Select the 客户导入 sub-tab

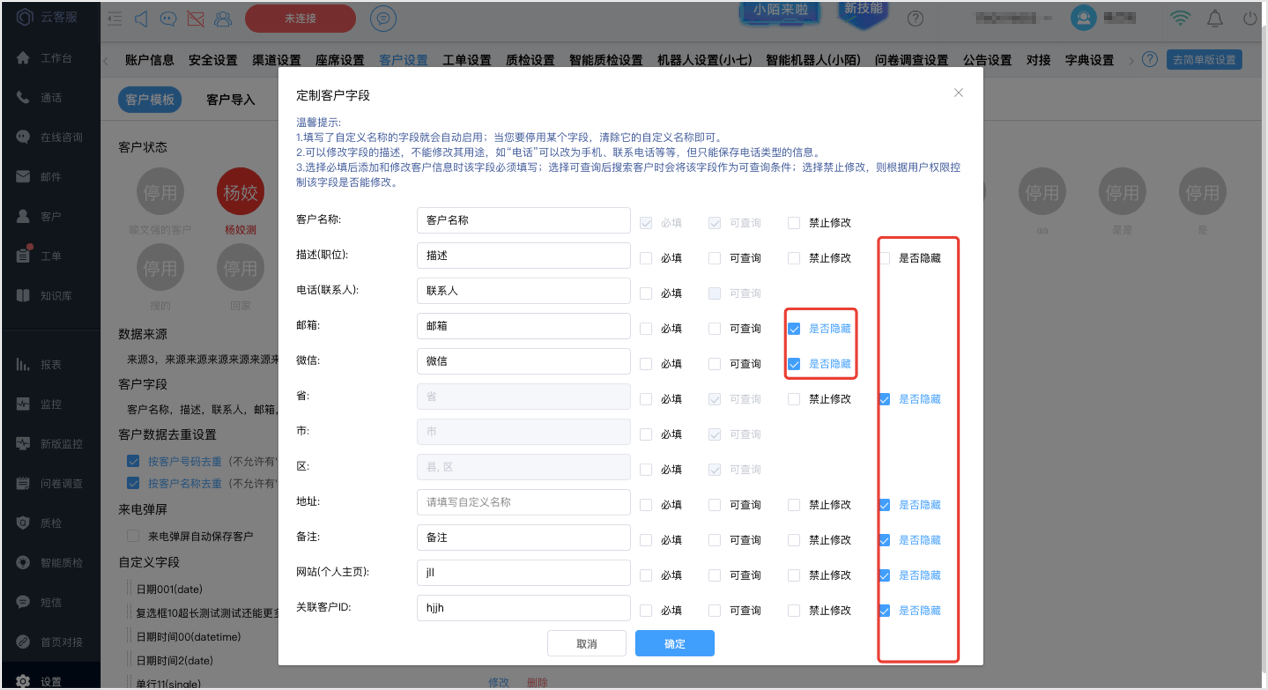pos(231,100)
